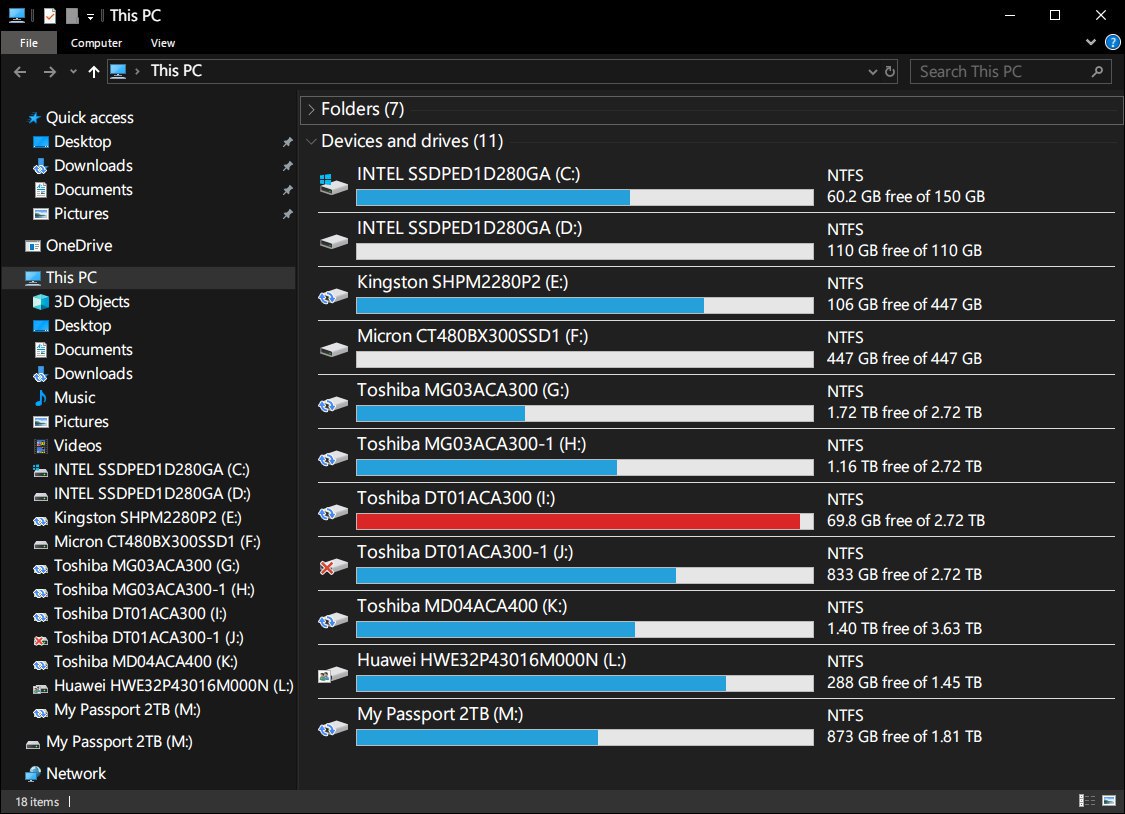Go up one folder level
This screenshot has height=814, width=1125.
(93, 72)
